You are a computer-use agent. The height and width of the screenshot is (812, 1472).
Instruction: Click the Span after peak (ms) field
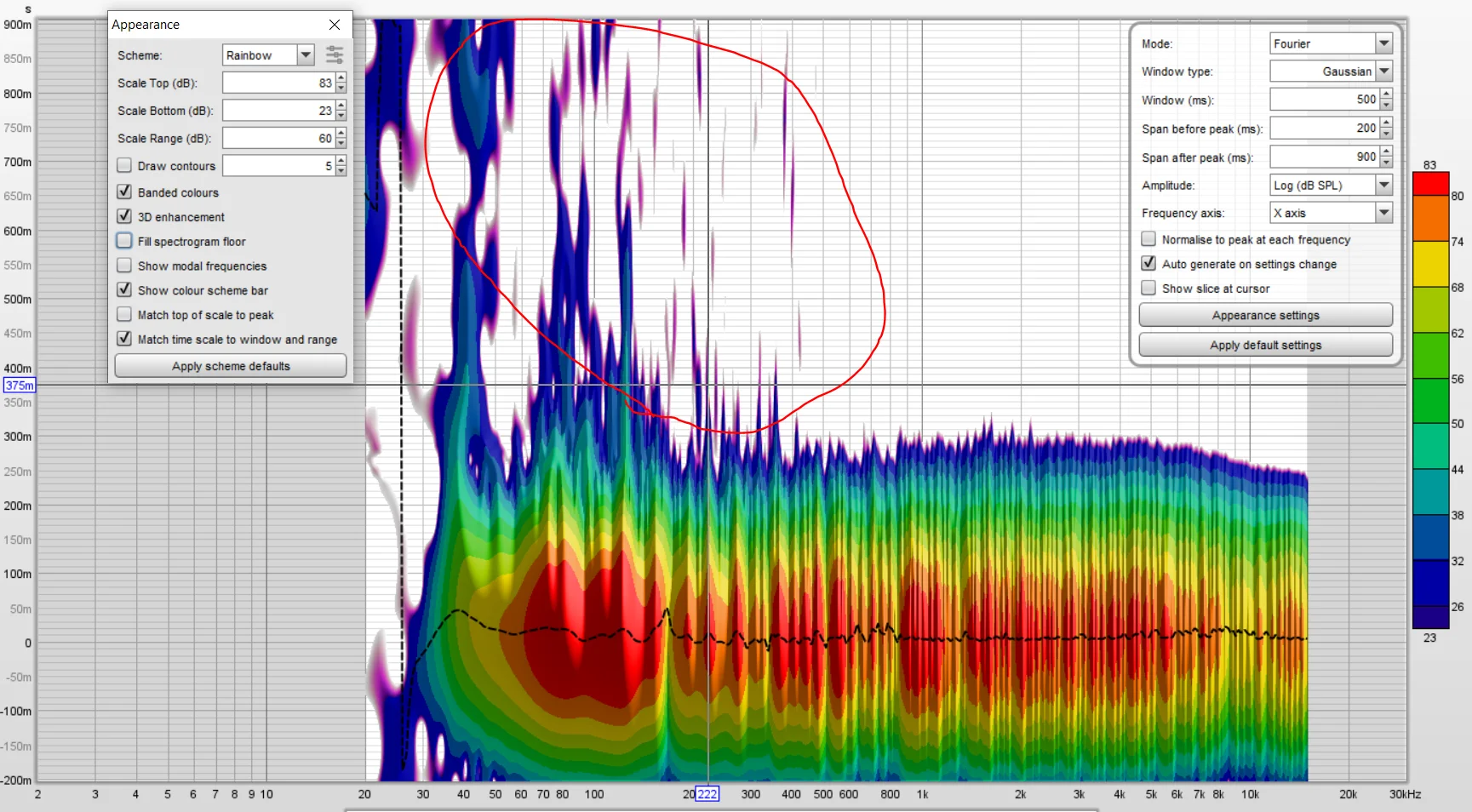click(x=1325, y=157)
